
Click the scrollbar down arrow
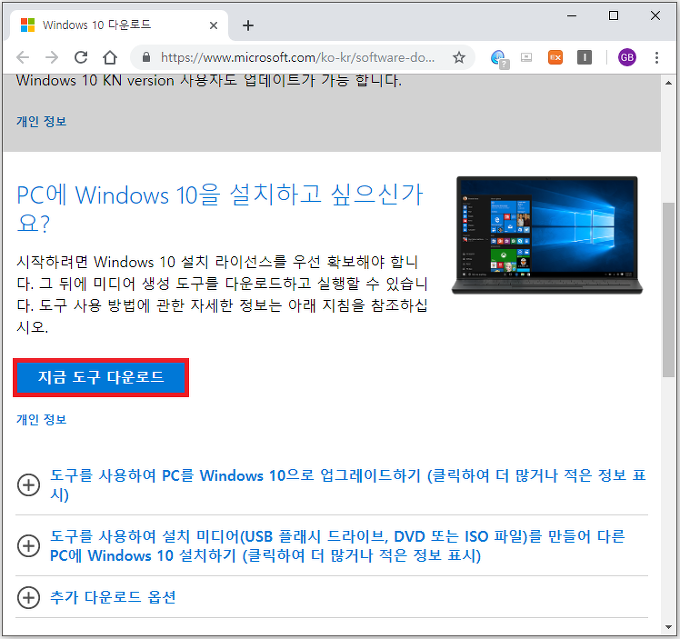tap(668, 627)
